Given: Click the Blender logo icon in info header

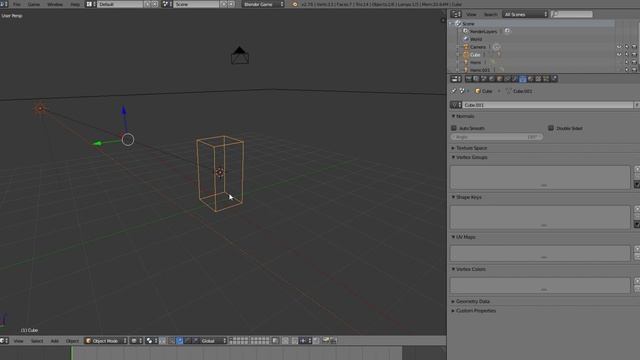Looking at the screenshot, I should click(295, 4).
